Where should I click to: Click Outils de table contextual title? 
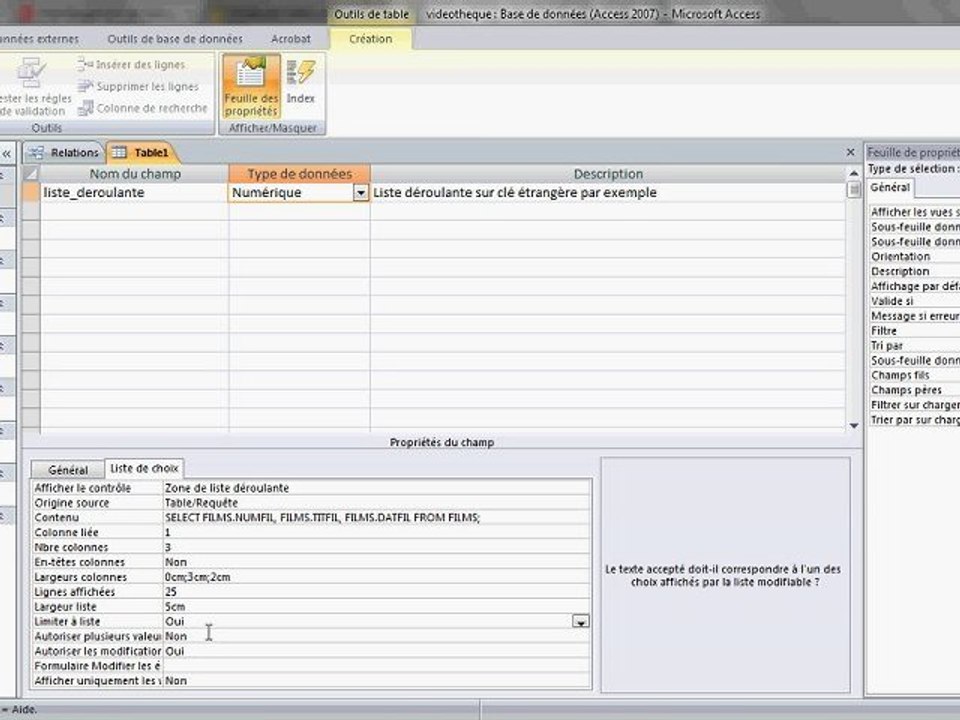coord(371,14)
